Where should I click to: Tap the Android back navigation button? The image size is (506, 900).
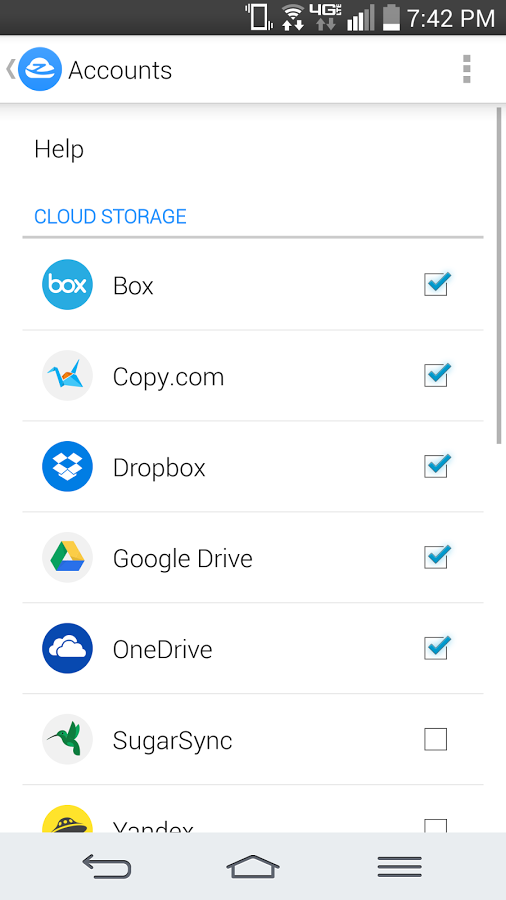pyautogui.click(x=107, y=866)
